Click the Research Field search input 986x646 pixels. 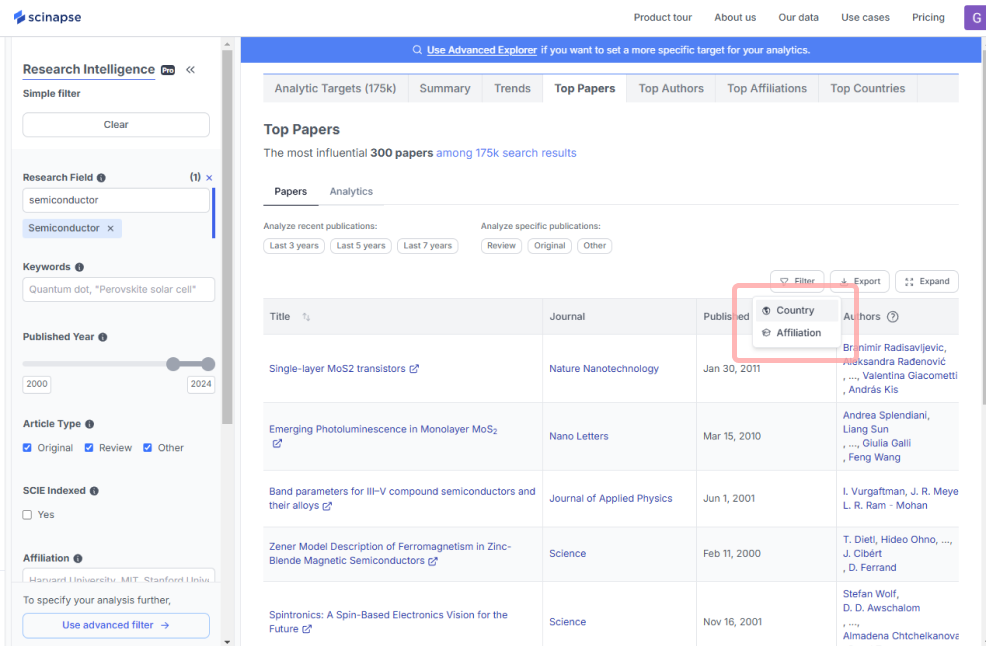coord(116,200)
